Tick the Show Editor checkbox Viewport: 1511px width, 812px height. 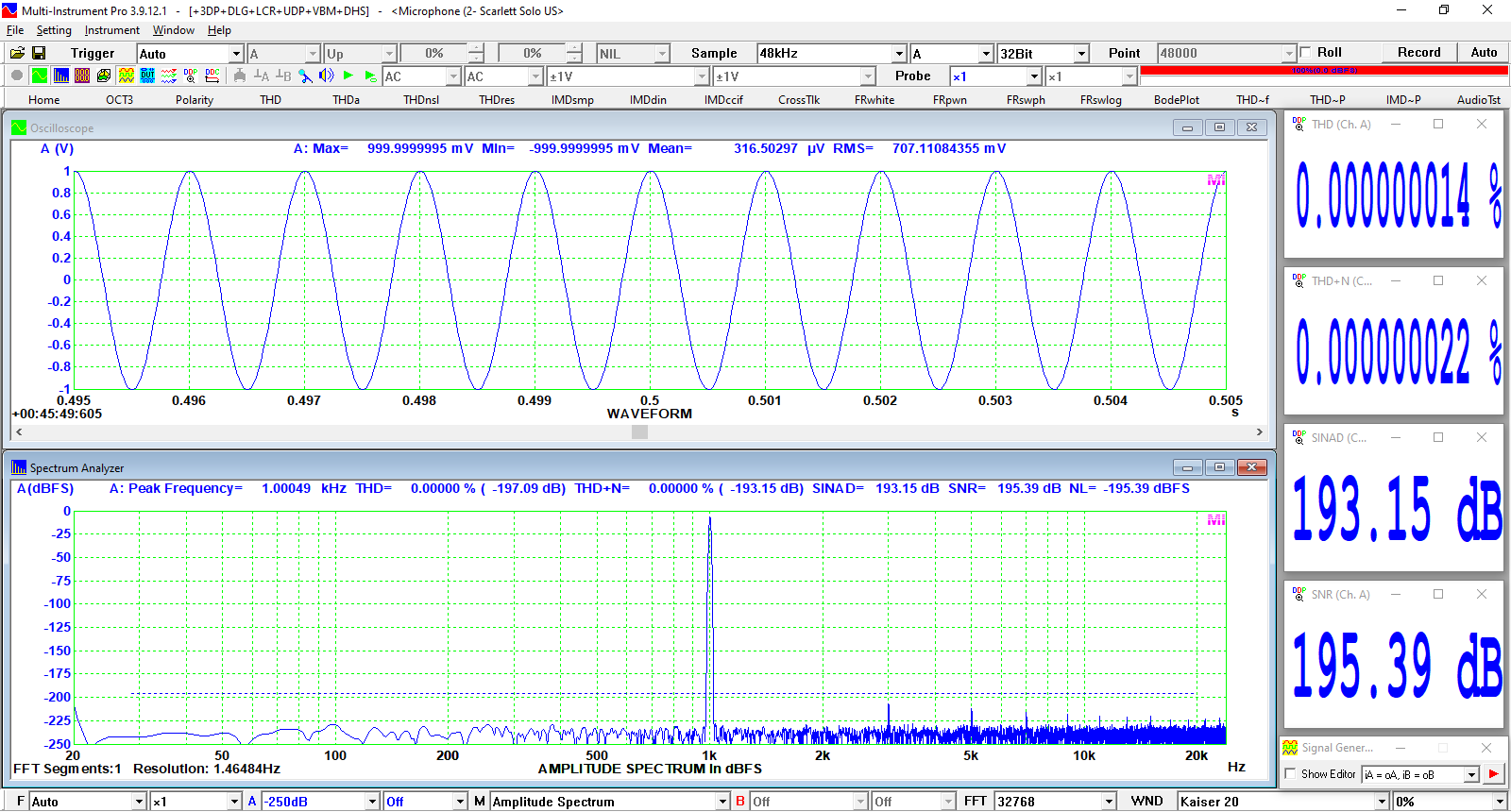[1291, 774]
